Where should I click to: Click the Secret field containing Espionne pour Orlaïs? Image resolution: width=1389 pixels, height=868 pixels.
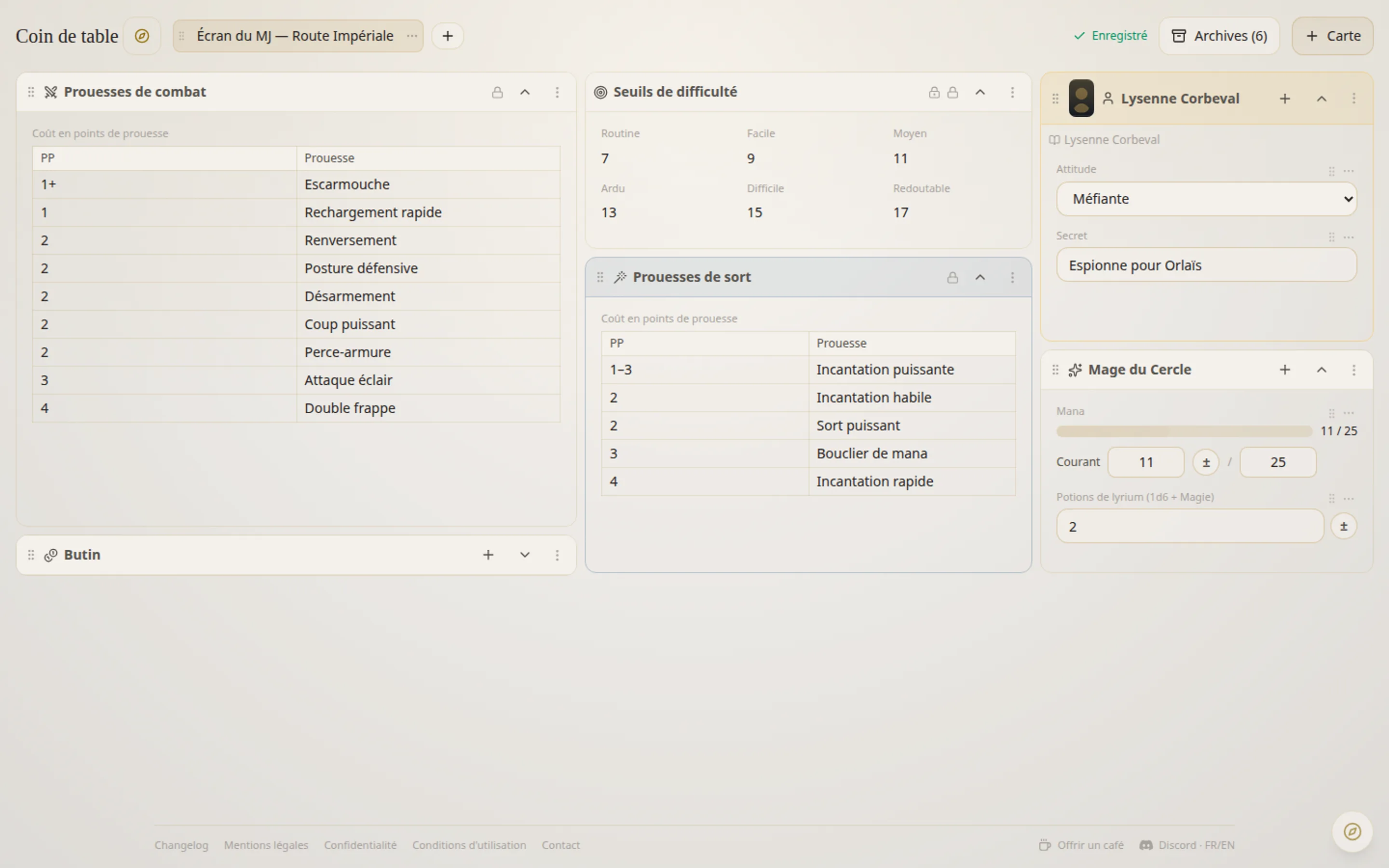(x=1207, y=265)
